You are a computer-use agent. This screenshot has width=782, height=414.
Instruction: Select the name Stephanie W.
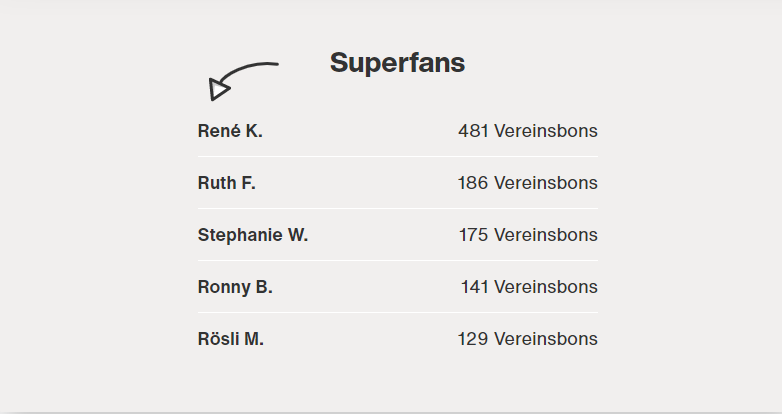pos(253,235)
